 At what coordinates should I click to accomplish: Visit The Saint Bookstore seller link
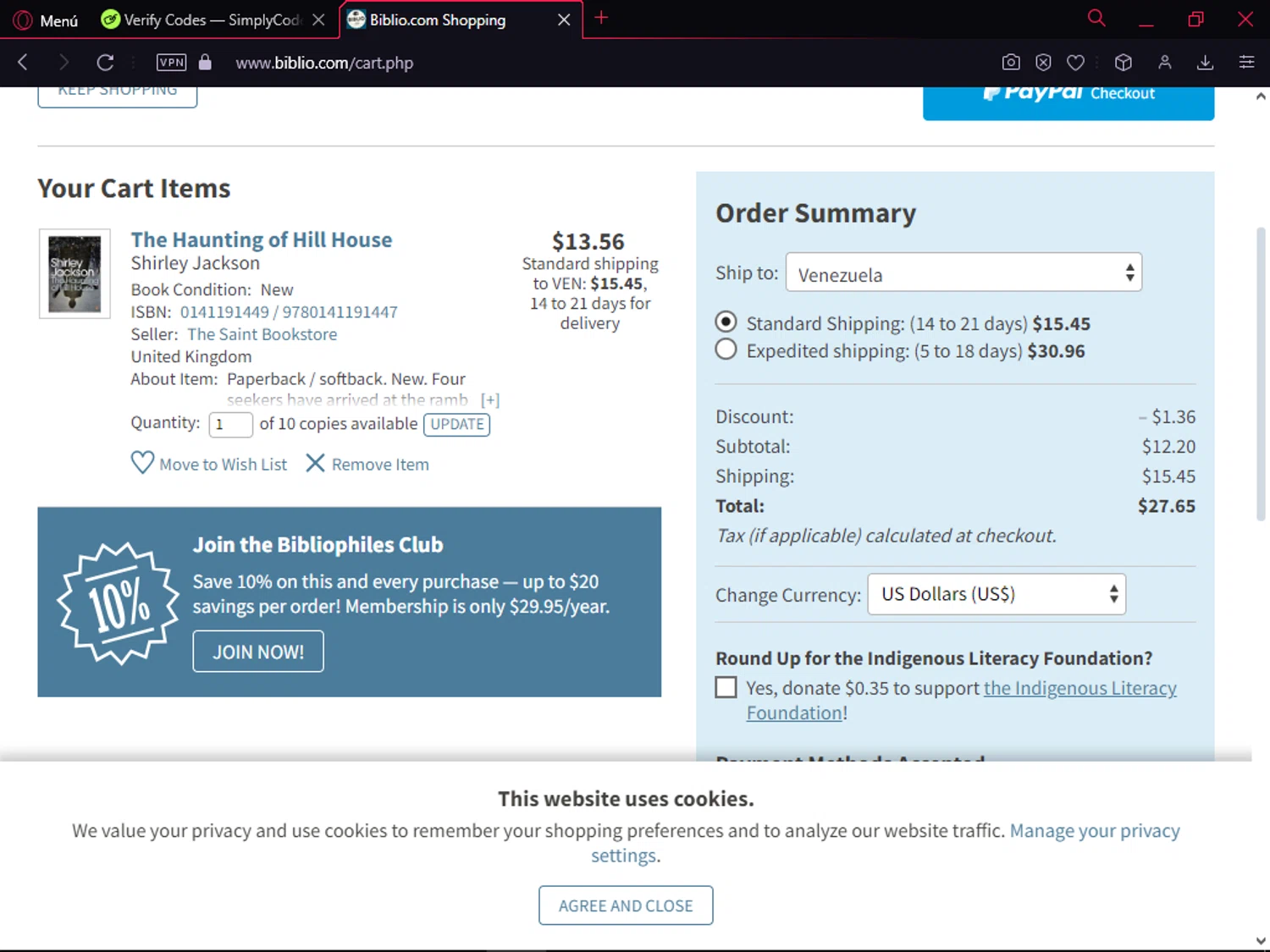(262, 334)
